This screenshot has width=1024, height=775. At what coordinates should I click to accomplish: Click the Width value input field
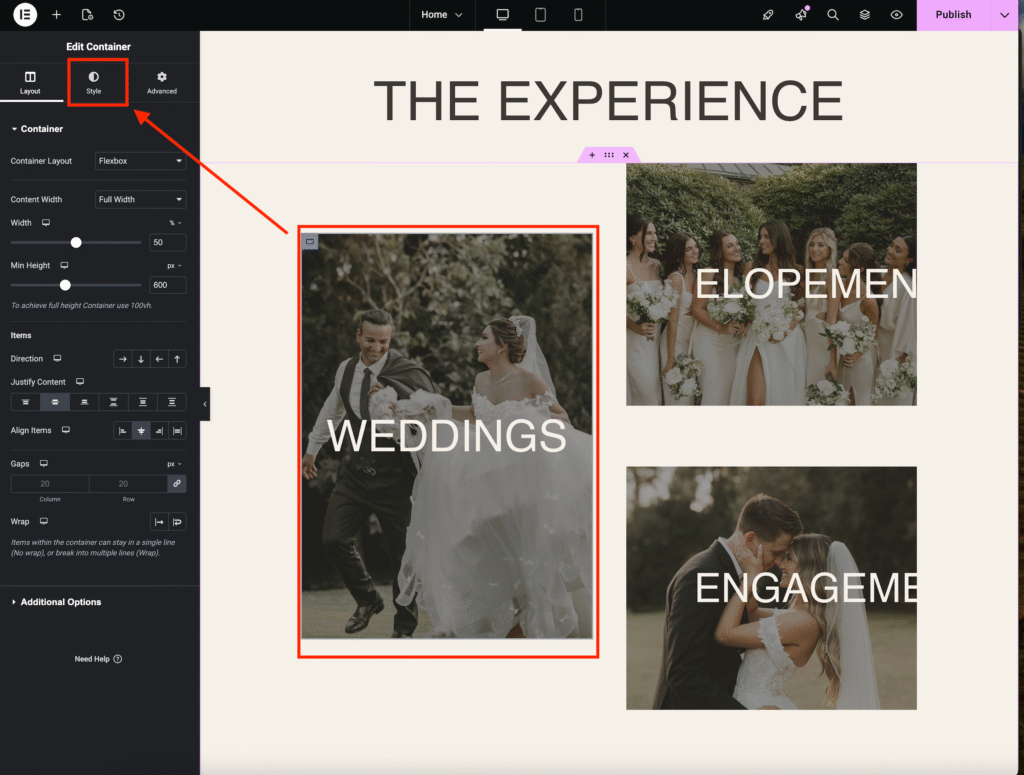tap(167, 243)
